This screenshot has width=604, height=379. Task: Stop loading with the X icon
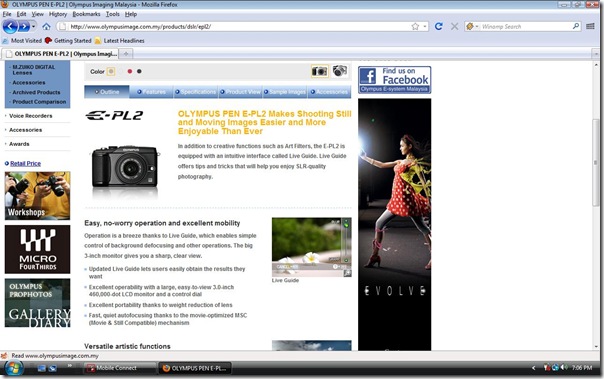(x=455, y=26)
